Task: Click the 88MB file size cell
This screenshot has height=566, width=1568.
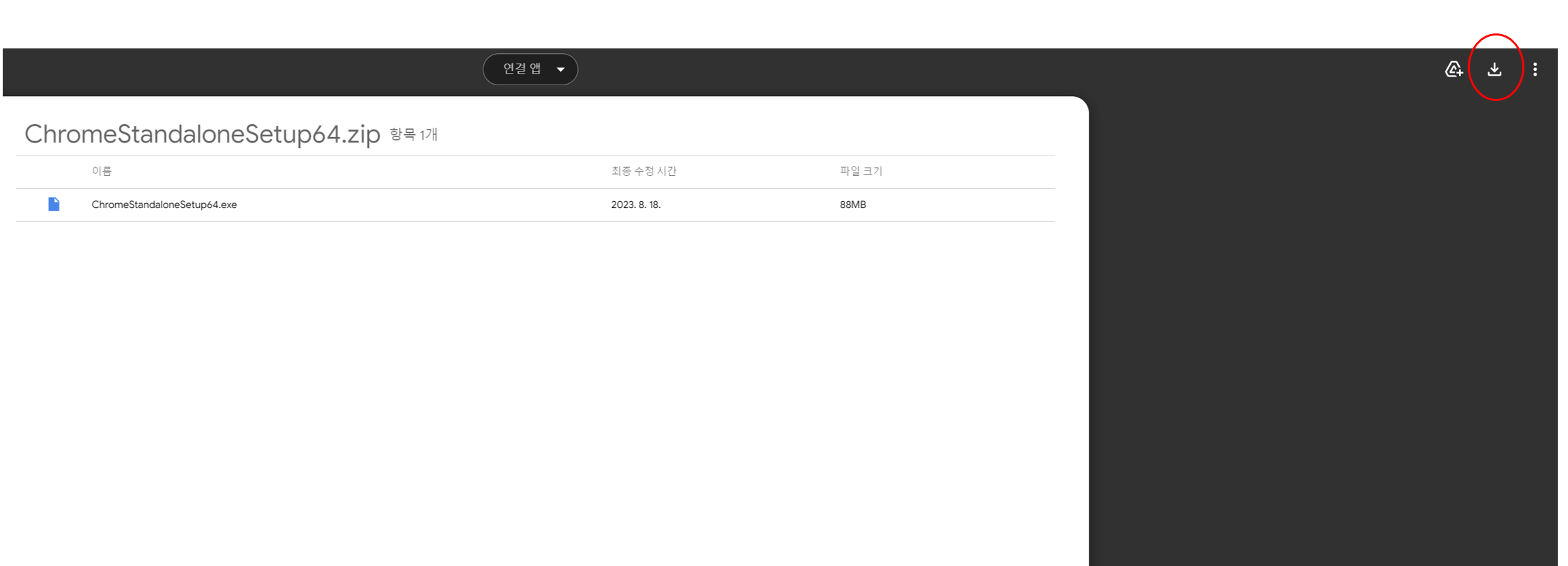Action: (853, 205)
